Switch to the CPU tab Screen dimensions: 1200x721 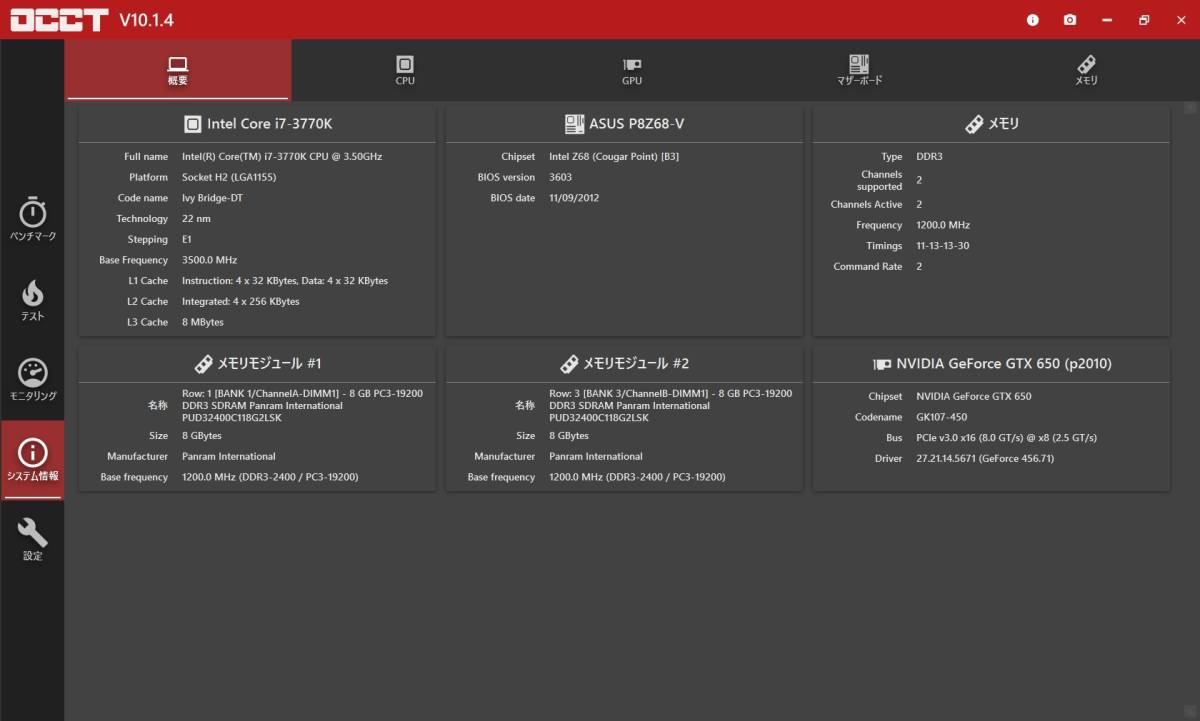[405, 70]
